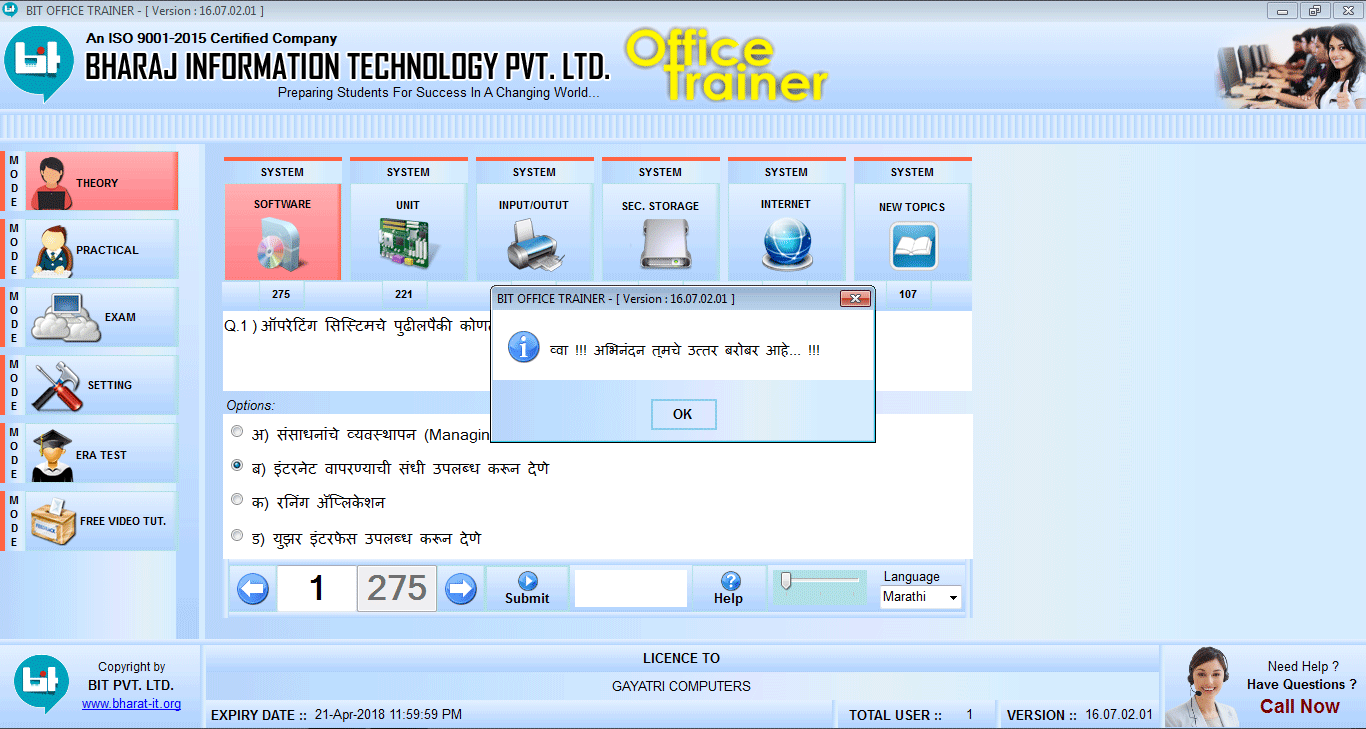Click OK in the congratulation dialog
This screenshot has width=1366, height=729.
(683, 414)
